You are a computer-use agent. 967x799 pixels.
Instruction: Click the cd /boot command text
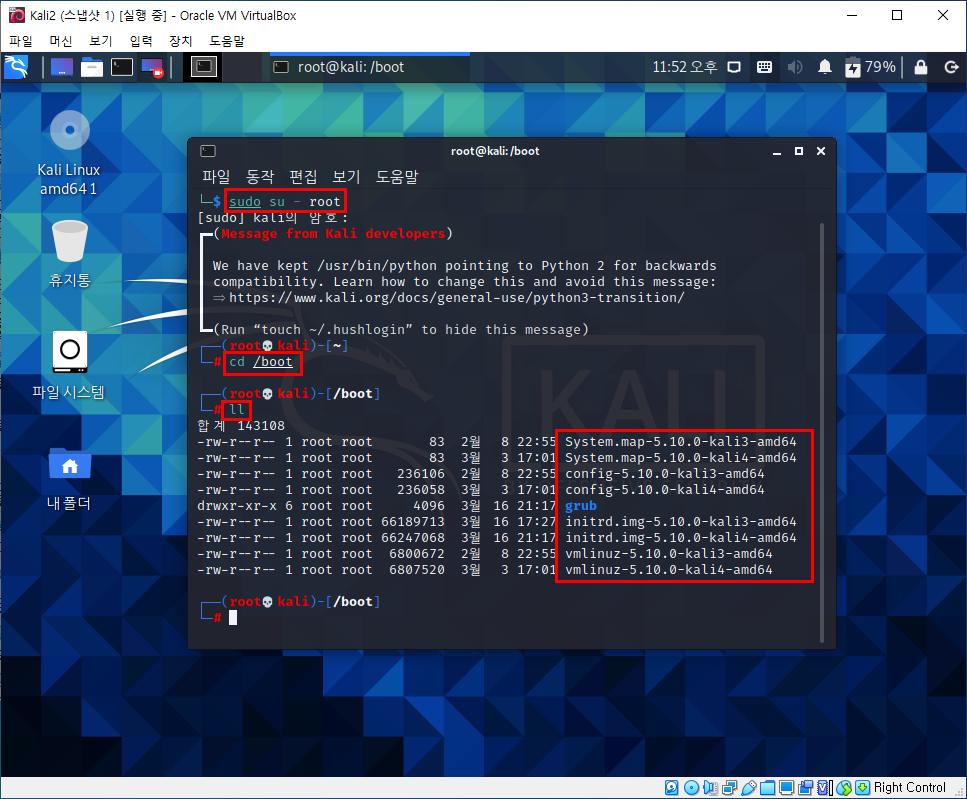pos(261,362)
